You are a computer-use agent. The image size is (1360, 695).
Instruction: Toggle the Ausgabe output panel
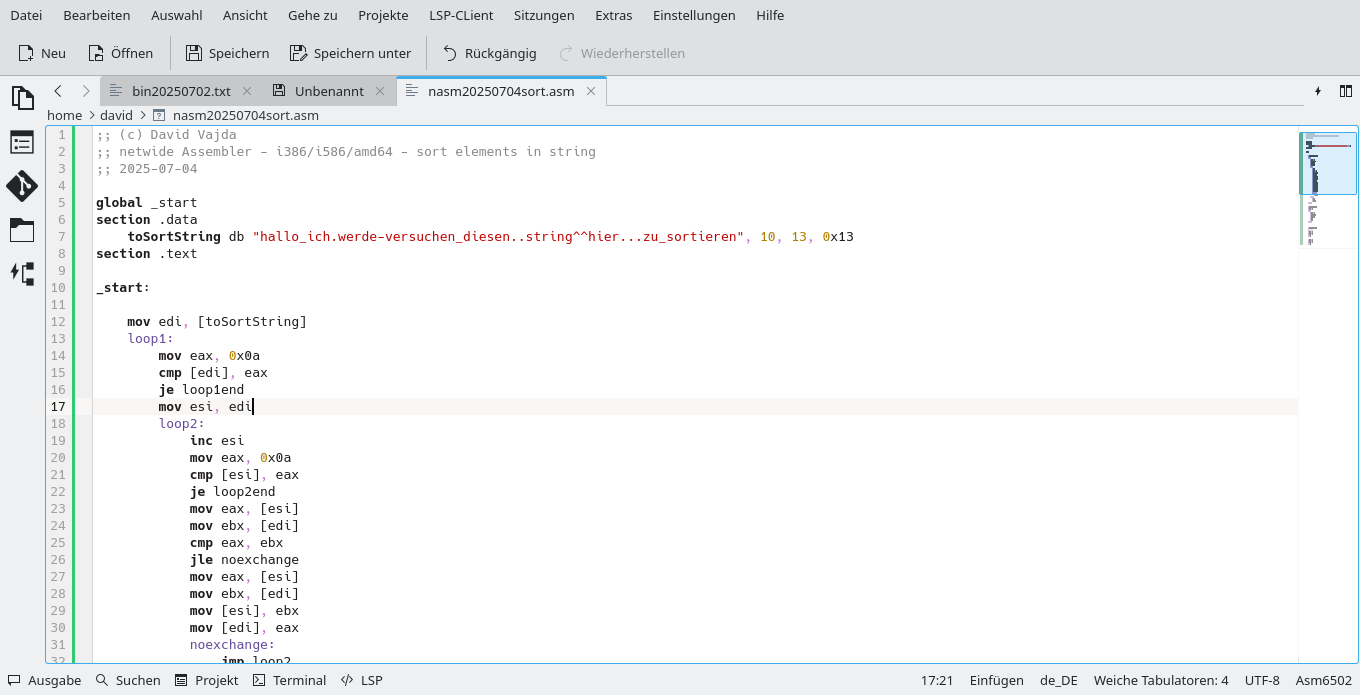(44, 680)
